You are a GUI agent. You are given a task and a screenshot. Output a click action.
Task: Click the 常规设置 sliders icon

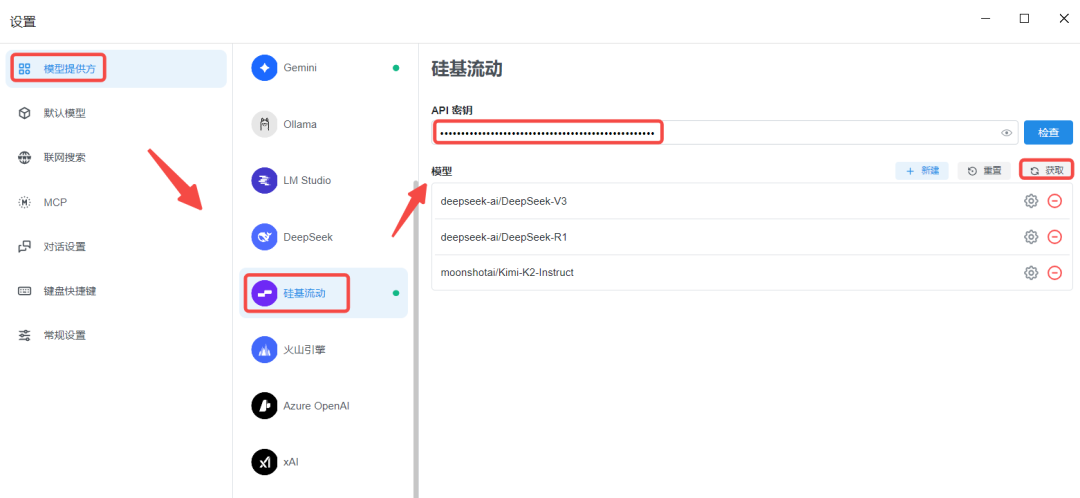25,335
